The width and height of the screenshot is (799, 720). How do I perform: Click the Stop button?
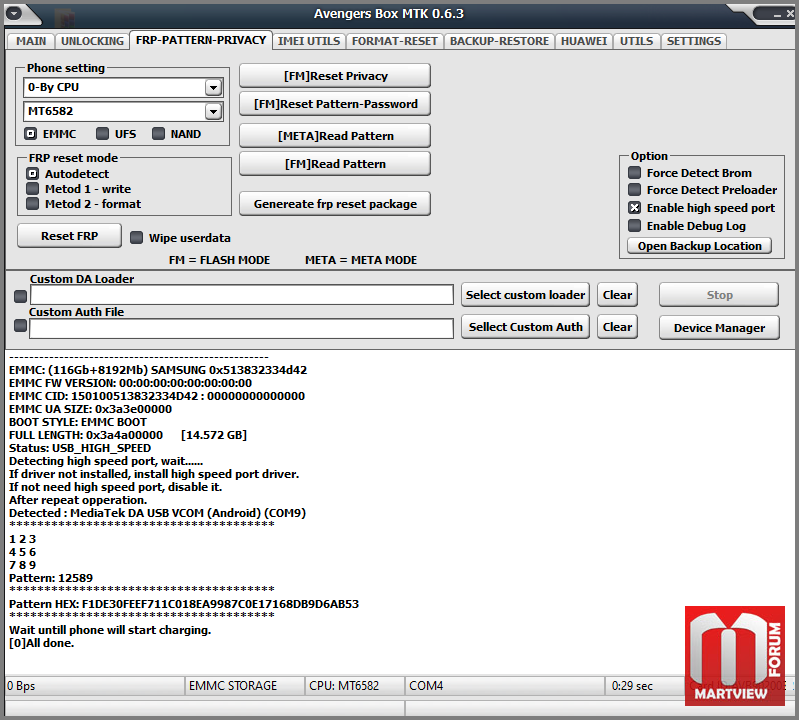click(x=719, y=295)
